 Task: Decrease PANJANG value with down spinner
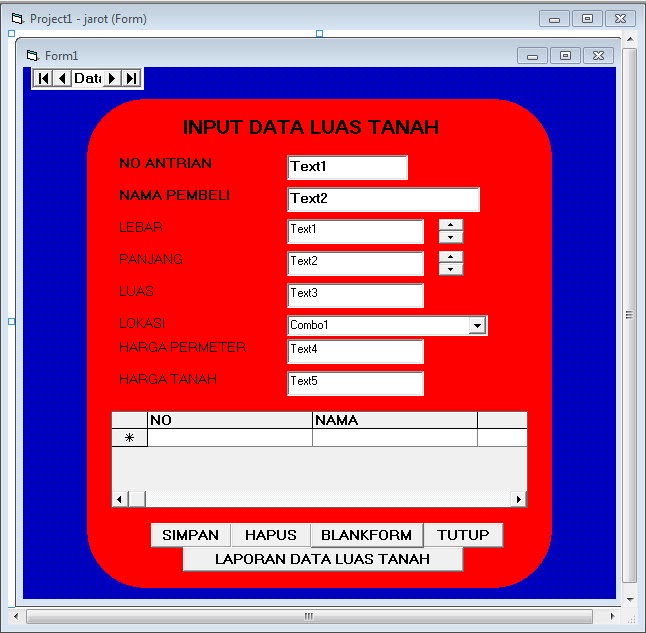coord(451,269)
